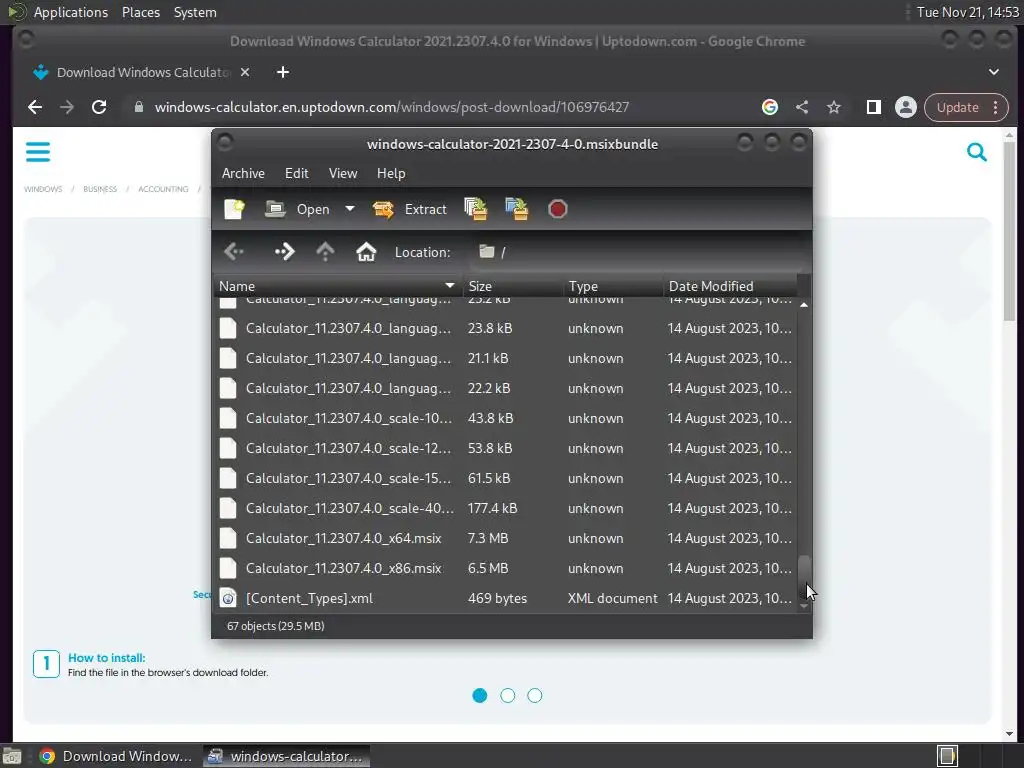Open BUSINESS breadcrumb link
Viewport: 1024px width, 768px height.
pyautogui.click(x=100, y=189)
